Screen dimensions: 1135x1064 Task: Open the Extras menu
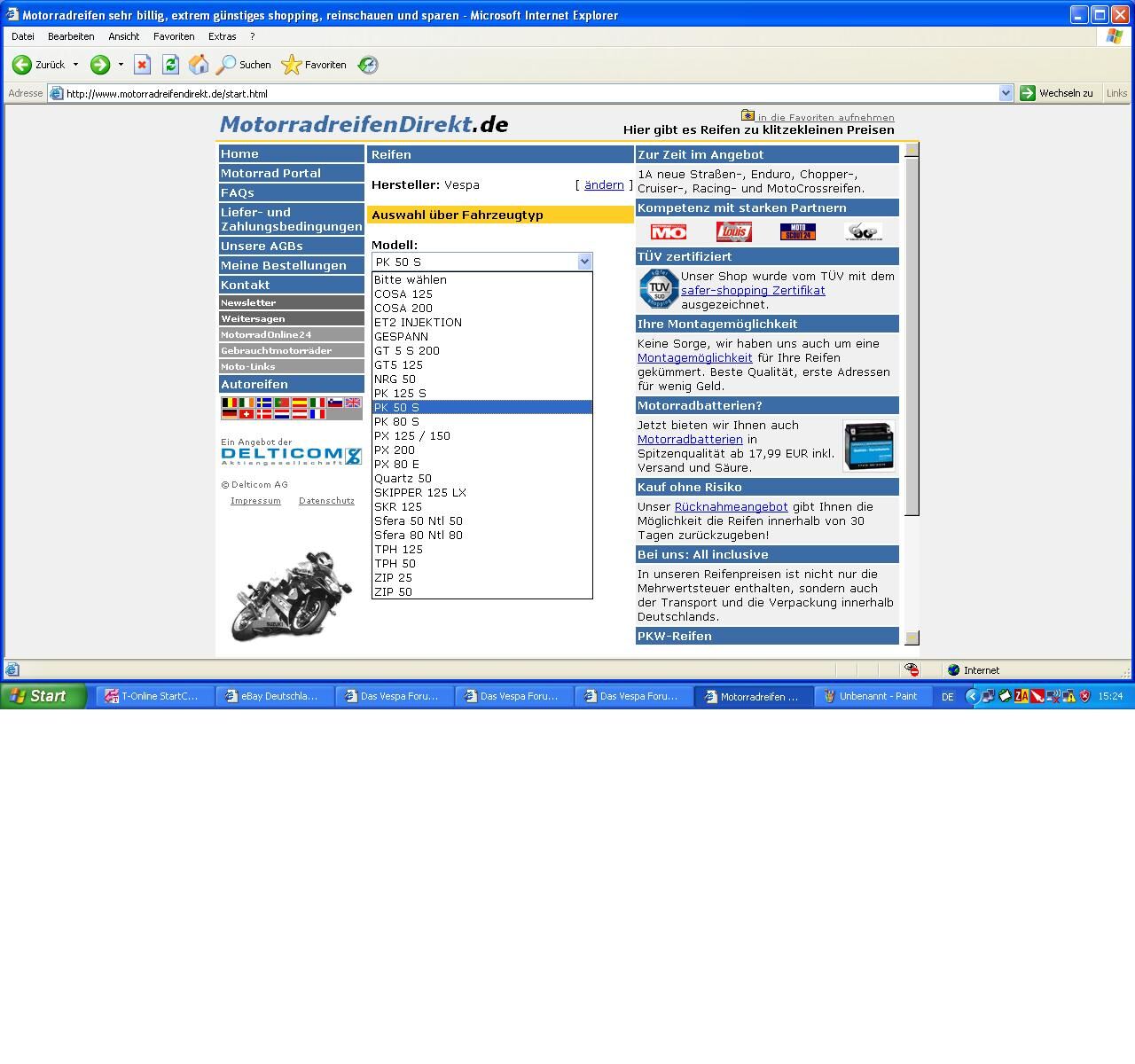222,36
